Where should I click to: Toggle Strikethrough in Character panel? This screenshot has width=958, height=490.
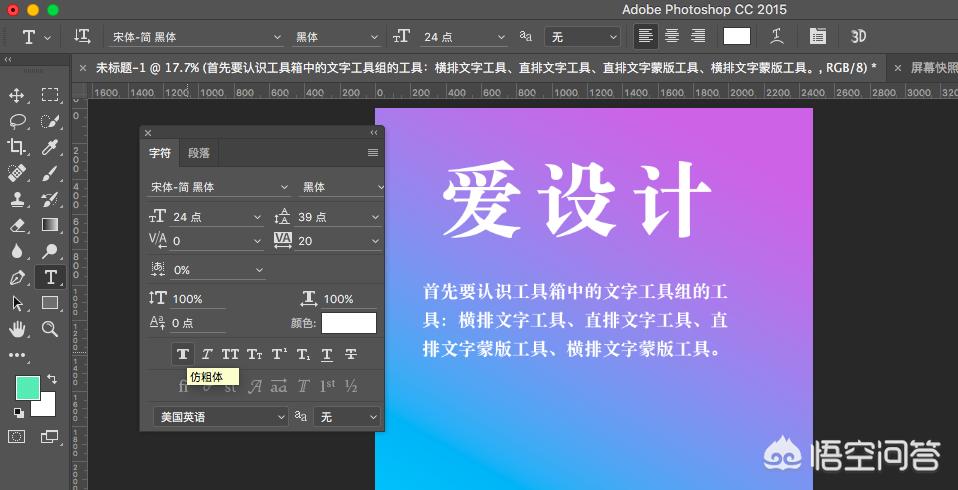pyautogui.click(x=351, y=354)
